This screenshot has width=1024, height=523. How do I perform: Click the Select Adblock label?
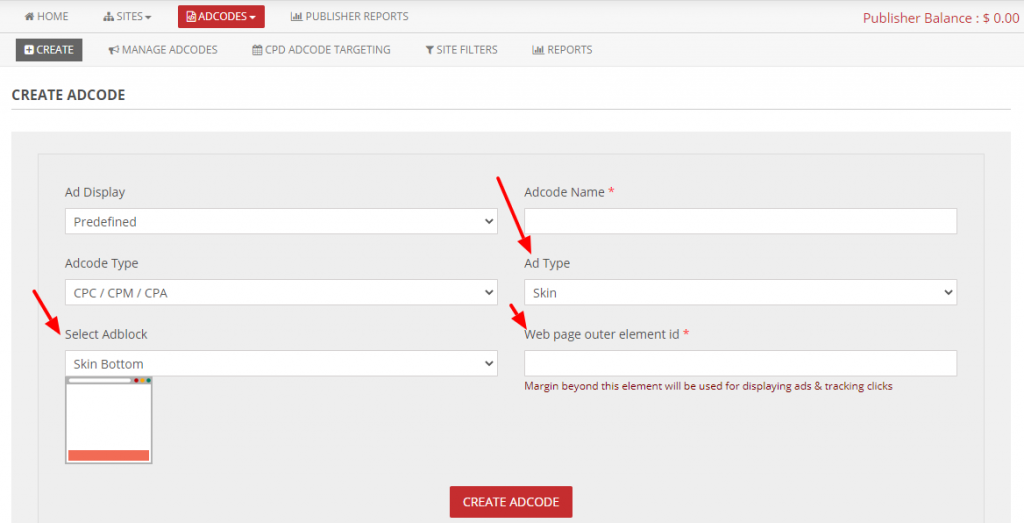(x=106, y=334)
